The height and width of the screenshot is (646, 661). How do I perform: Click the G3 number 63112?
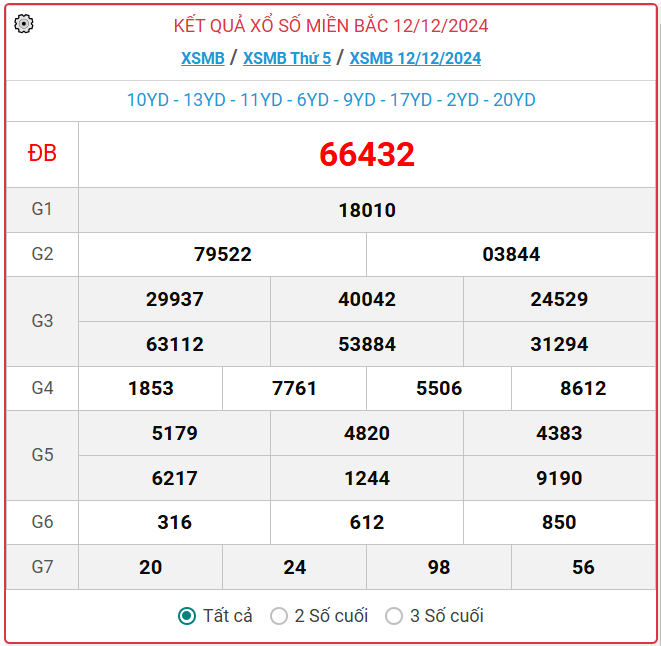(x=175, y=344)
